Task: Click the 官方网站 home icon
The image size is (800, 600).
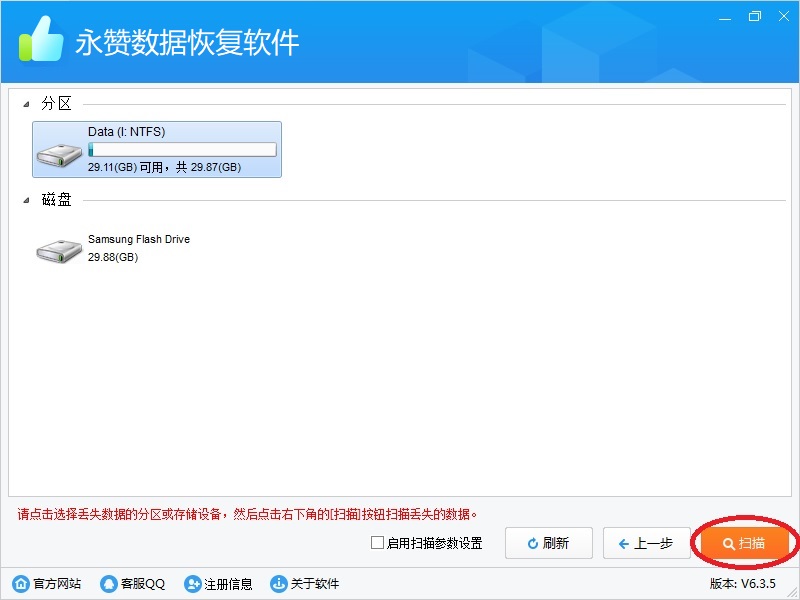Action: [20, 584]
